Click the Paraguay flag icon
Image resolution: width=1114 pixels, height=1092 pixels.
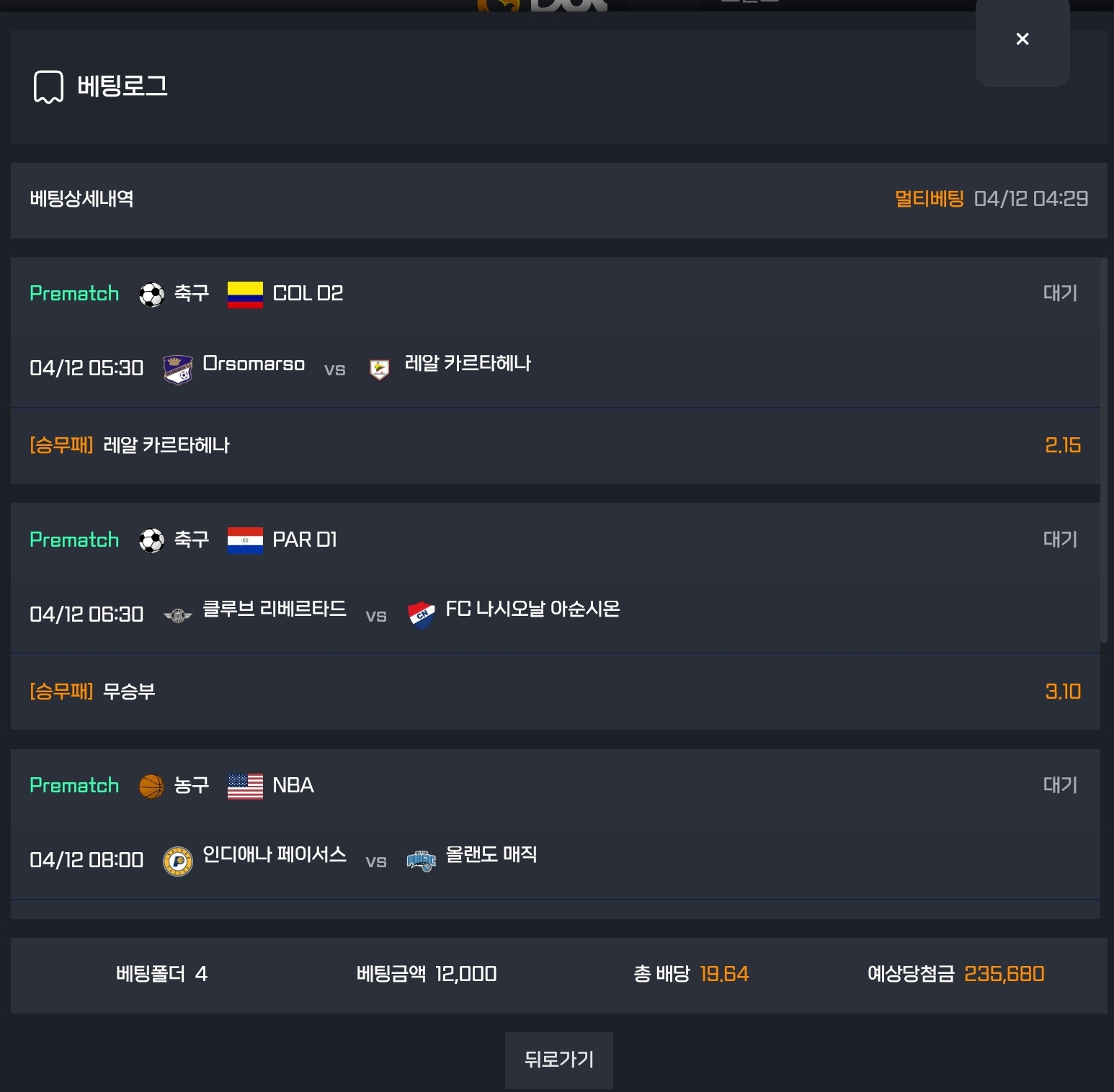[245, 540]
